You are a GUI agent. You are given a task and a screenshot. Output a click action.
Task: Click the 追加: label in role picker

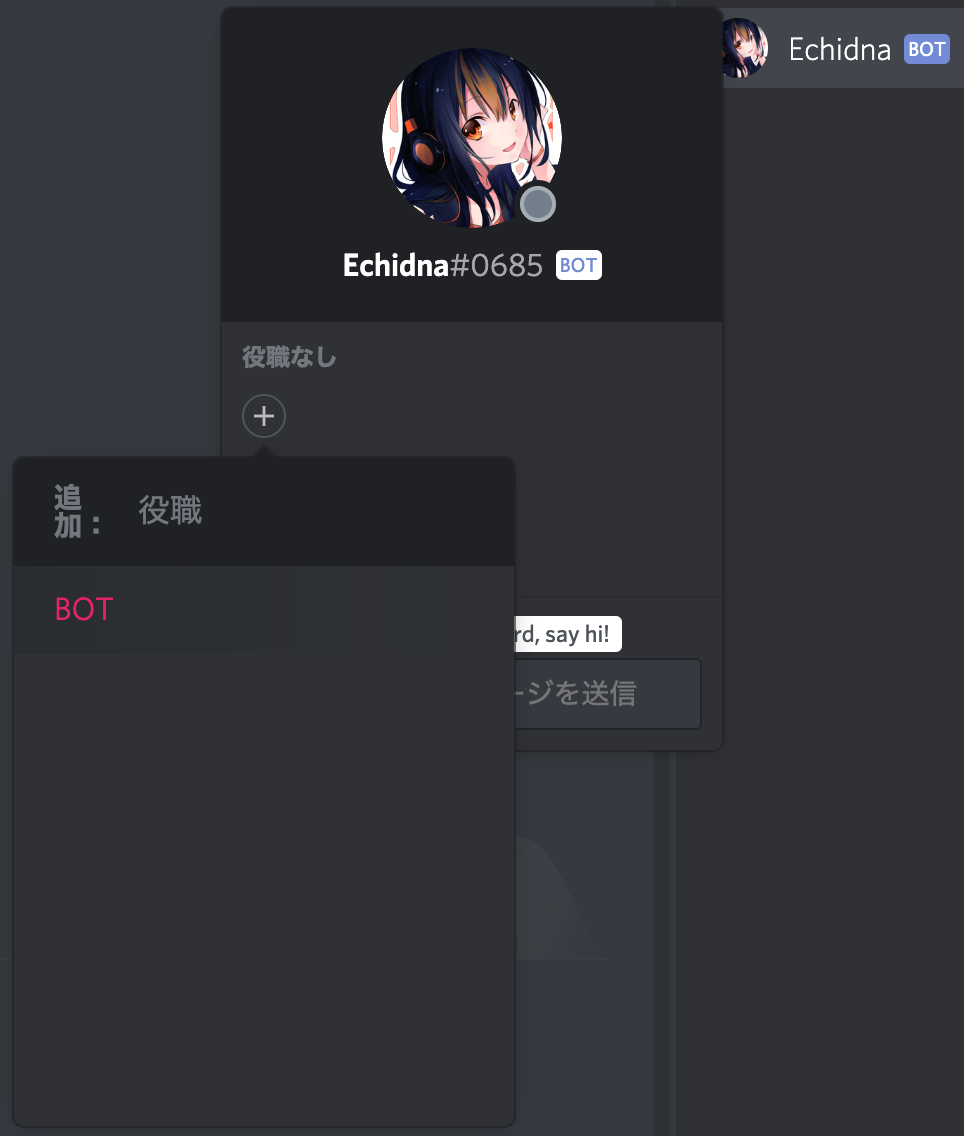point(77,511)
